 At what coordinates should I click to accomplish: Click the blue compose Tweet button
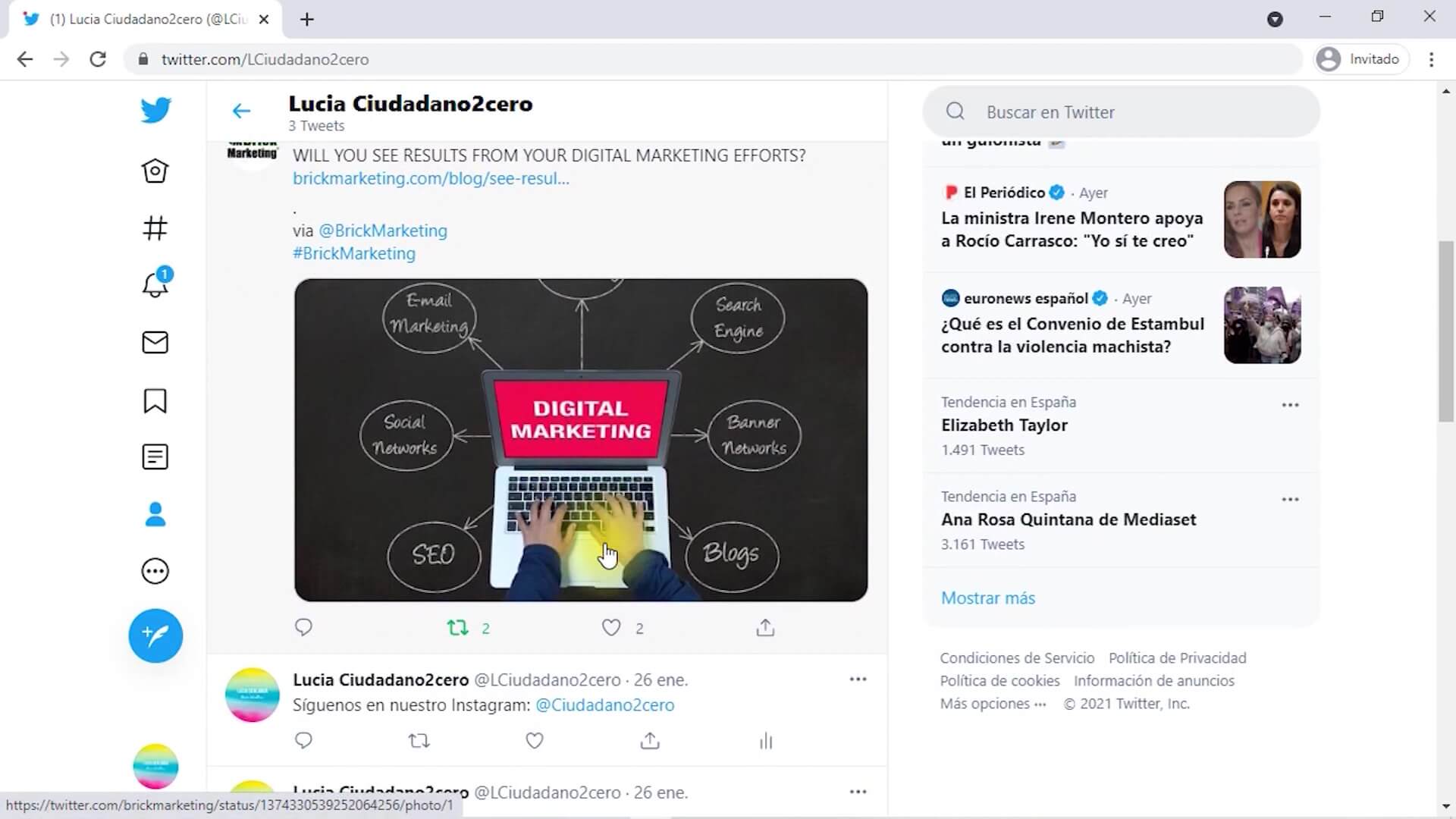tap(155, 635)
